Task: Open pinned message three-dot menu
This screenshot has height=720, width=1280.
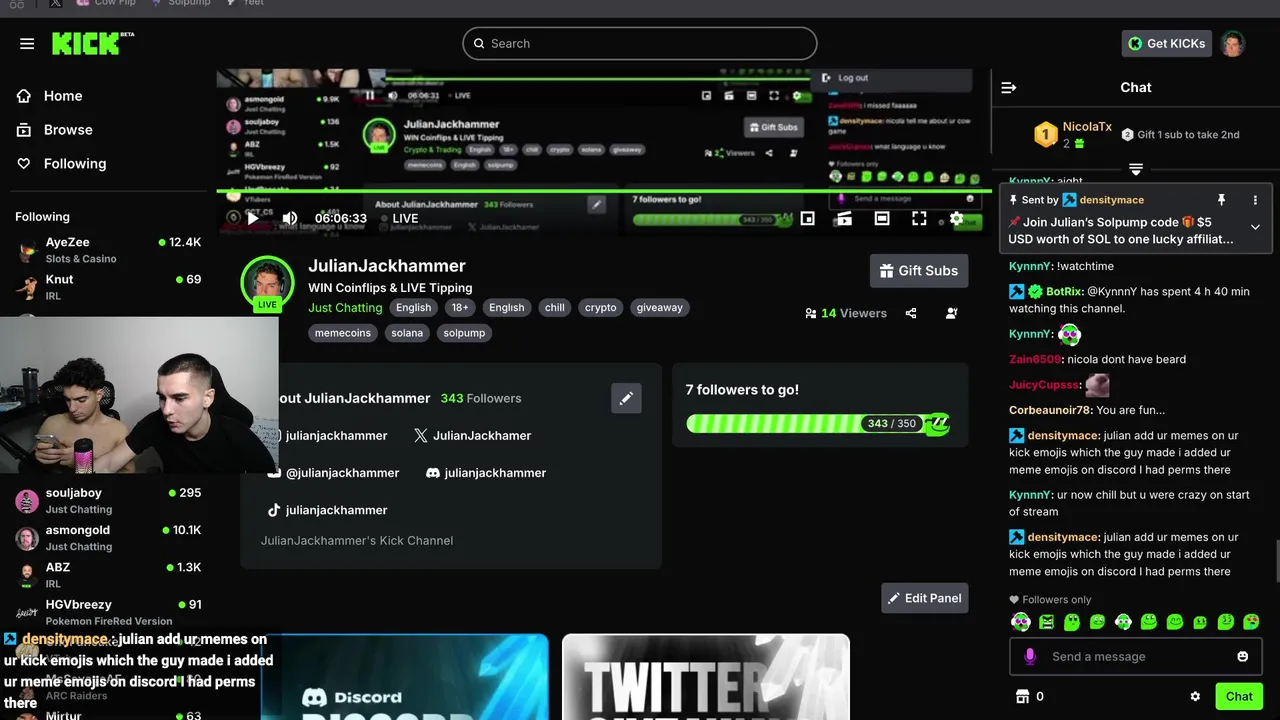Action: (1255, 200)
